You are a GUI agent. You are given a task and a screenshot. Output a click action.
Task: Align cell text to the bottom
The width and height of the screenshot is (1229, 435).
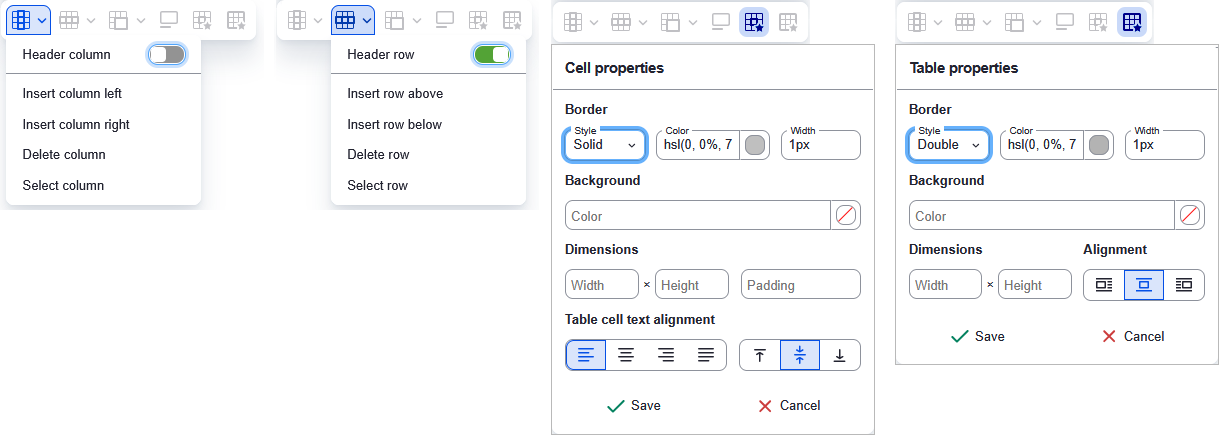tap(840, 355)
